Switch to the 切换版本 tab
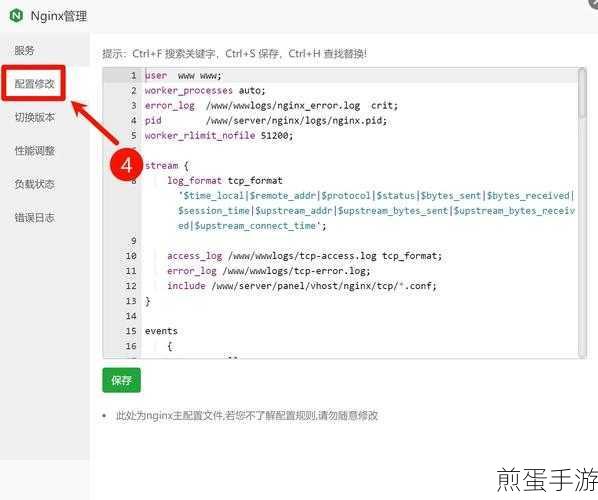This screenshot has width=598, height=500. (x=34, y=117)
